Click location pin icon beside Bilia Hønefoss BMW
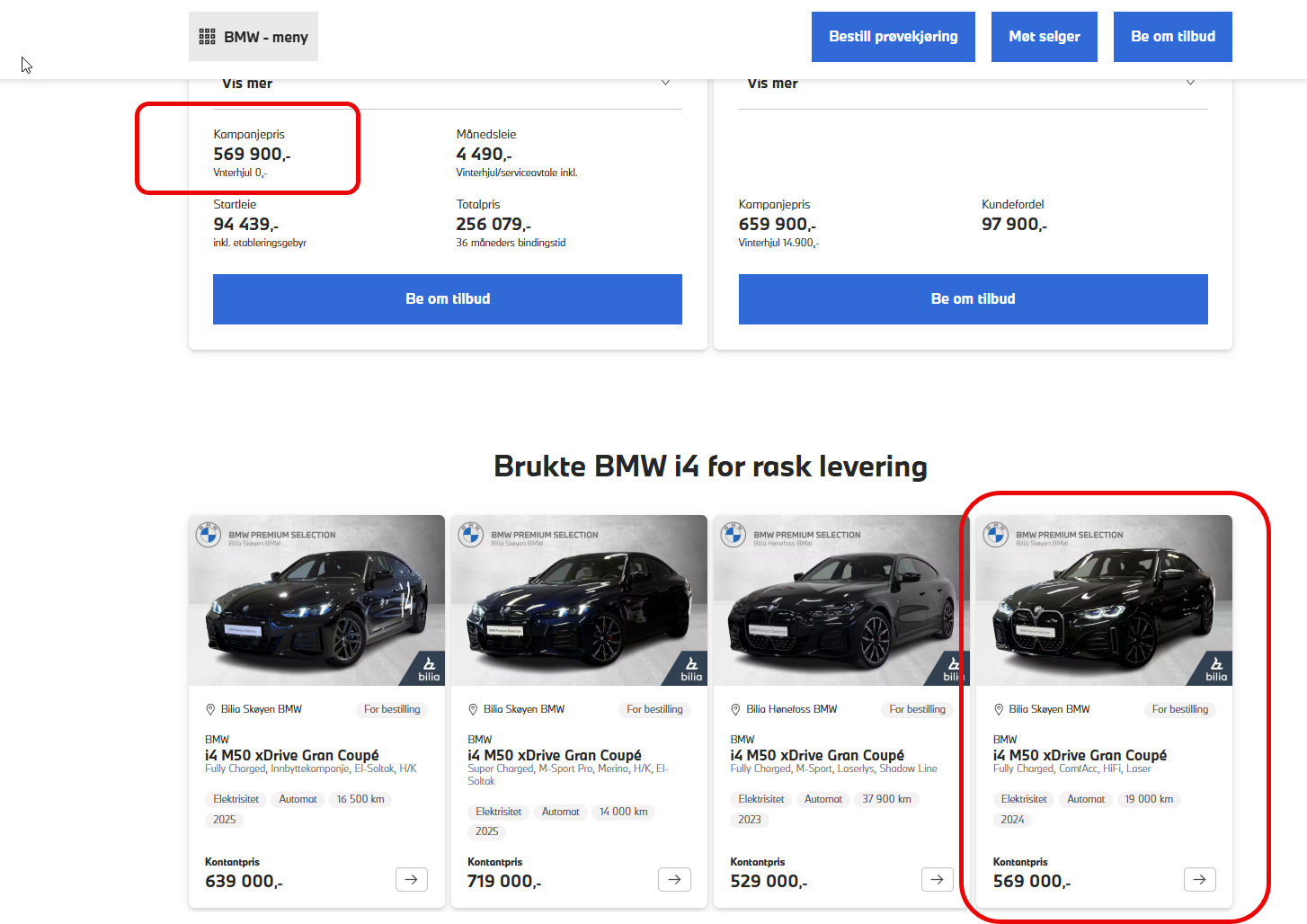 735,709
